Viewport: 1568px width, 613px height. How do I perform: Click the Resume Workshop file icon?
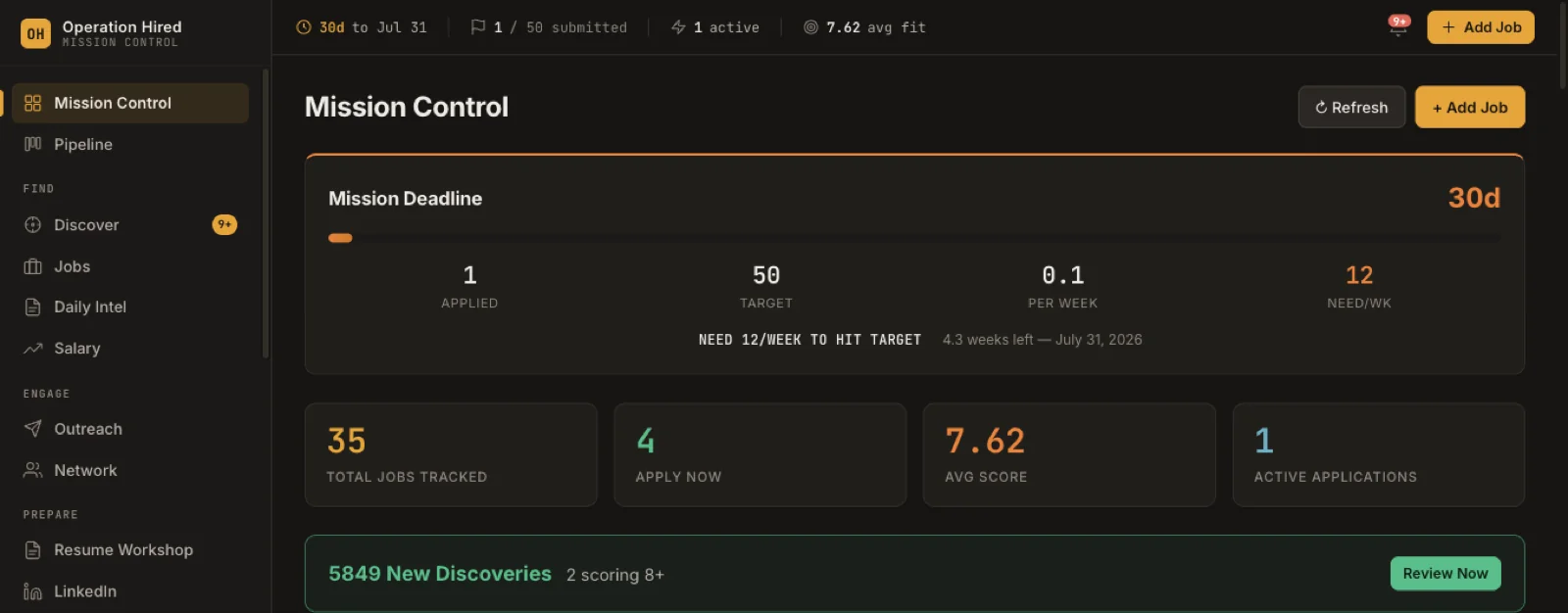(x=32, y=550)
